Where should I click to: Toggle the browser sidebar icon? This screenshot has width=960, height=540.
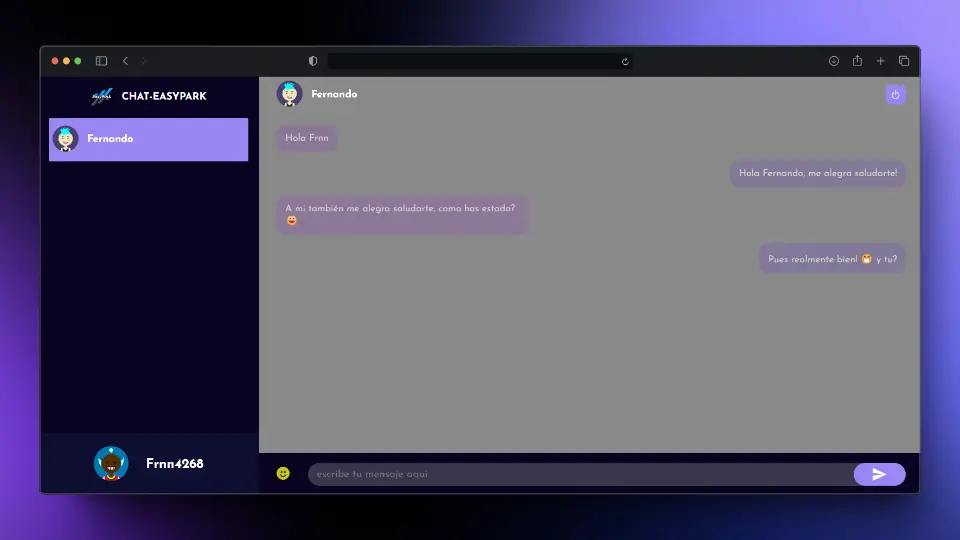tap(102, 61)
